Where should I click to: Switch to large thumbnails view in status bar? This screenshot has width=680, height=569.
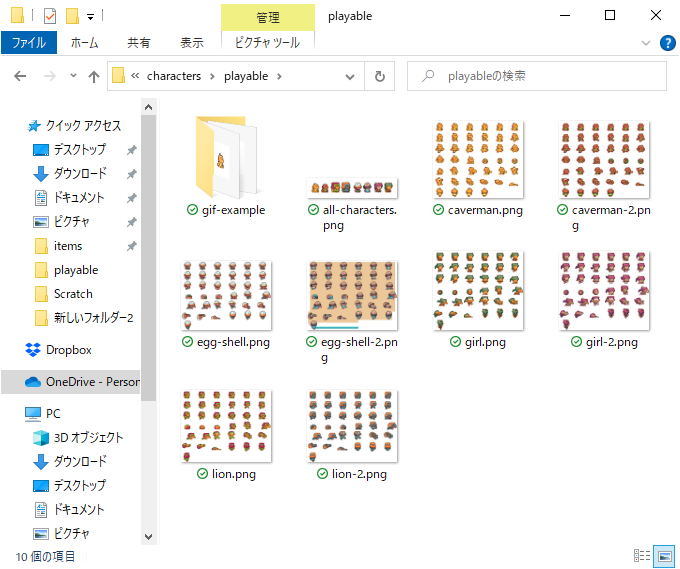point(665,556)
